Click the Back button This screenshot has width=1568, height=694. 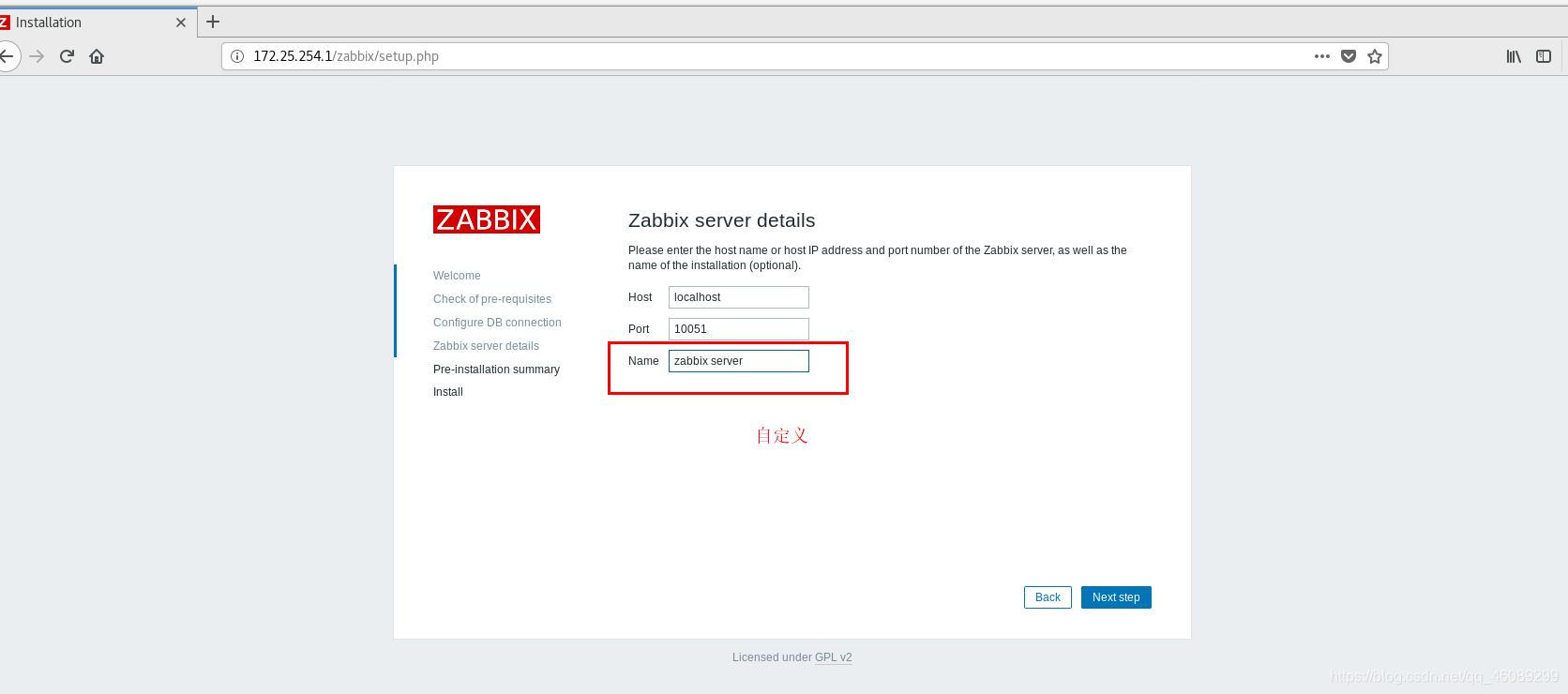1048,597
